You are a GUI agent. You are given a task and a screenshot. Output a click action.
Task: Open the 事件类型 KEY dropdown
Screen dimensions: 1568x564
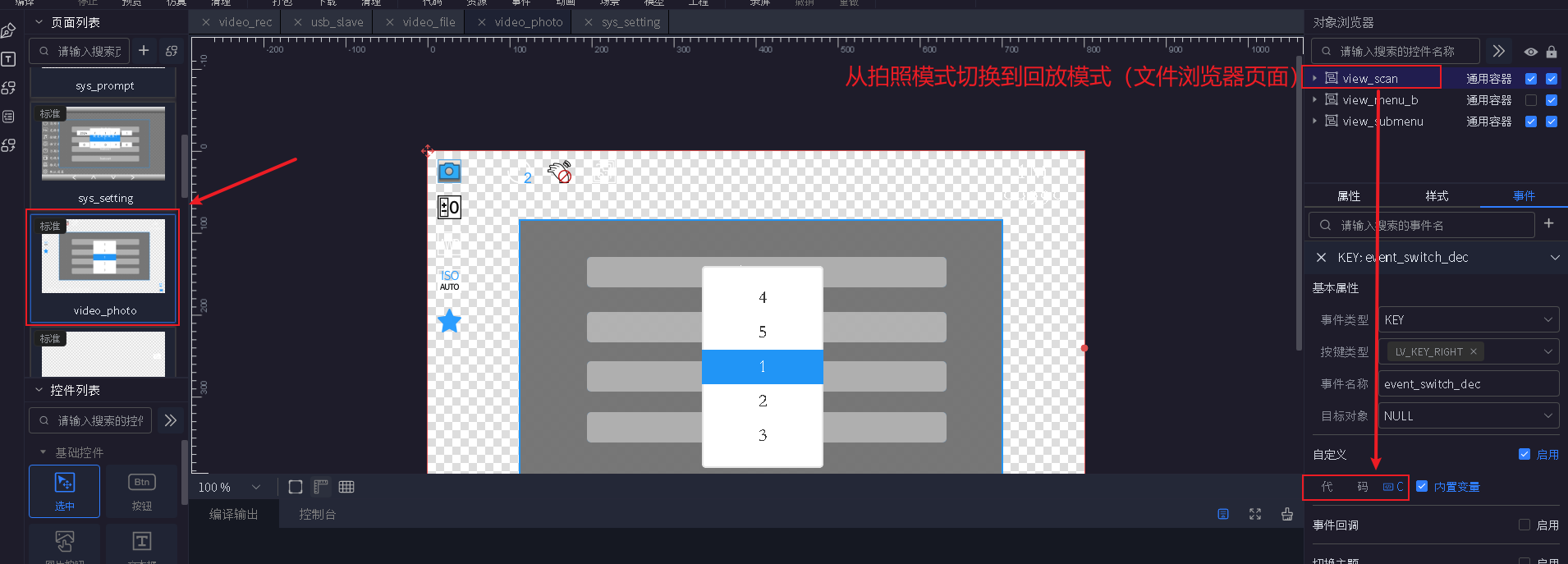(1469, 319)
